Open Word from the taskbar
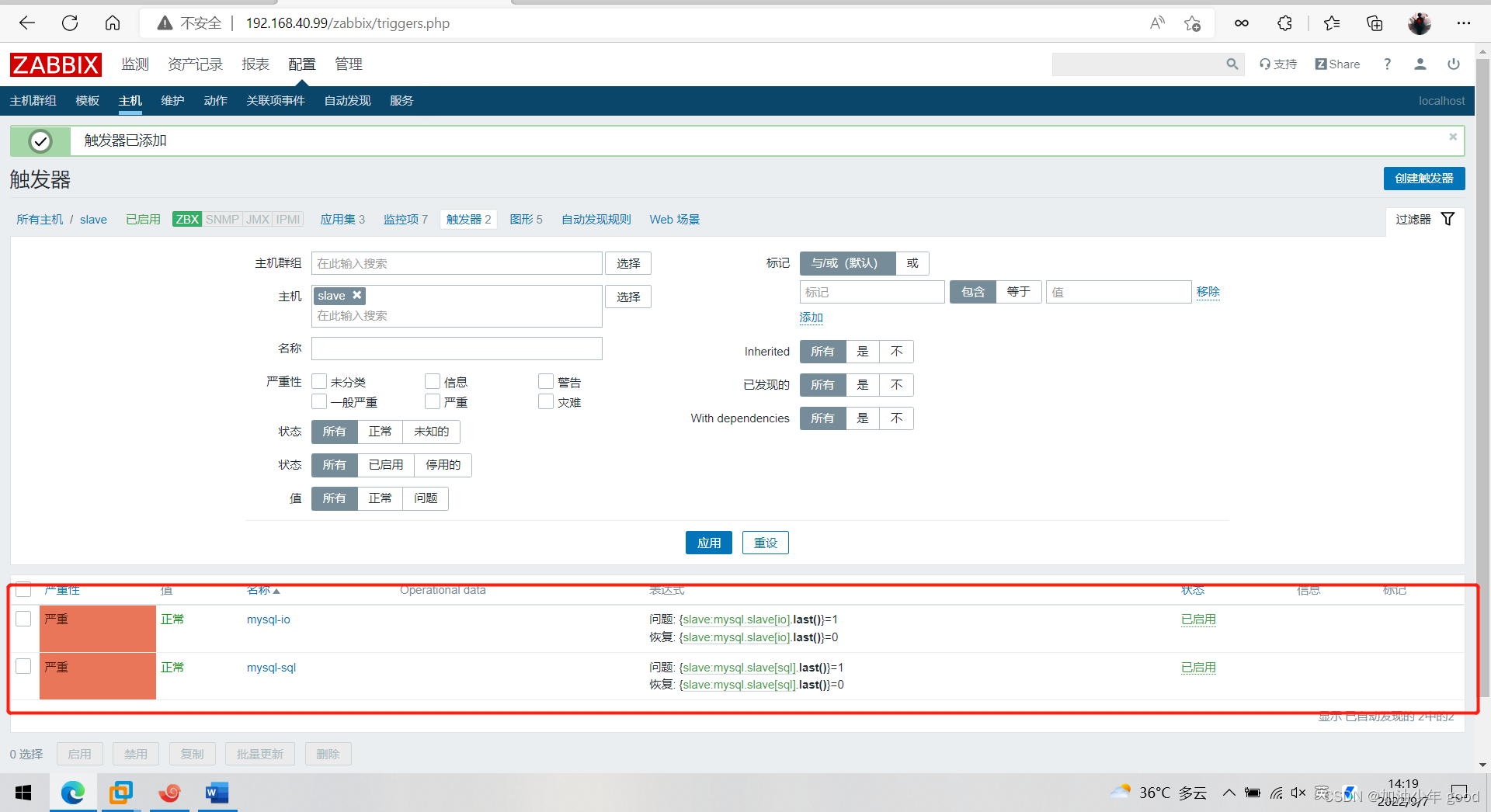 [x=217, y=793]
